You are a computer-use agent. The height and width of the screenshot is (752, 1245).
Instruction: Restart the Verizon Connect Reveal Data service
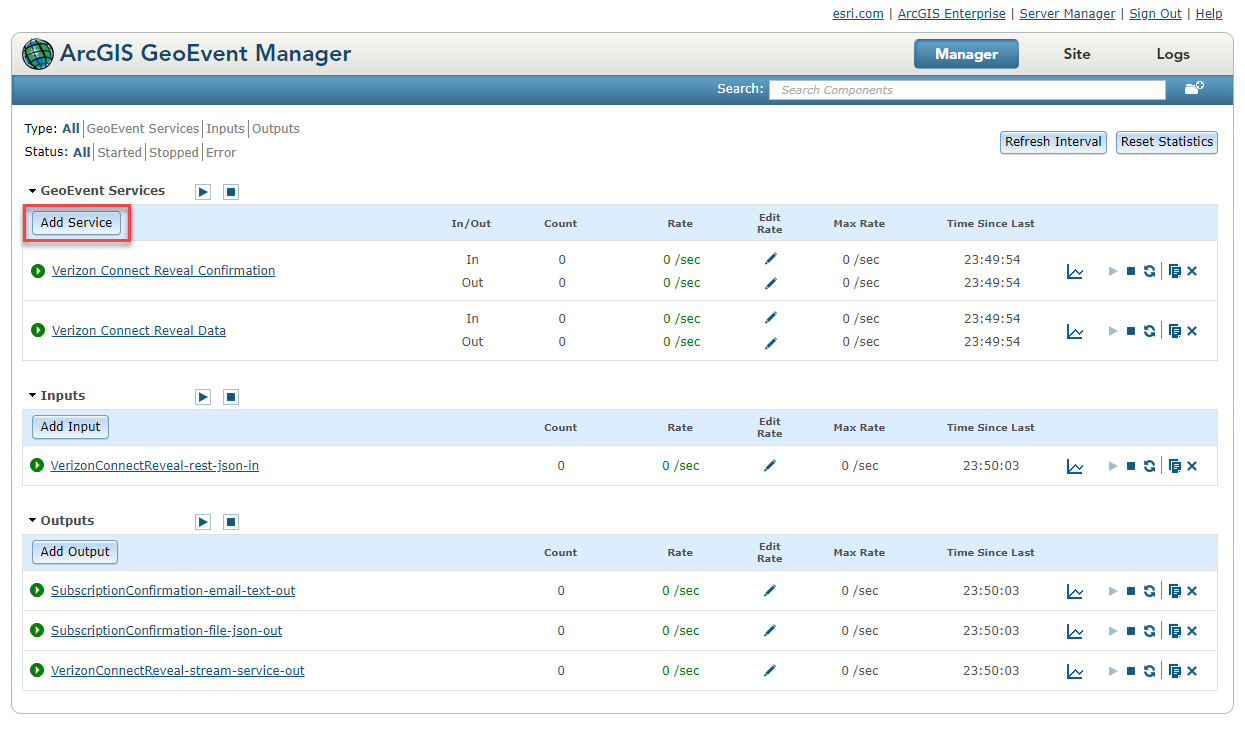pyautogui.click(x=1150, y=331)
